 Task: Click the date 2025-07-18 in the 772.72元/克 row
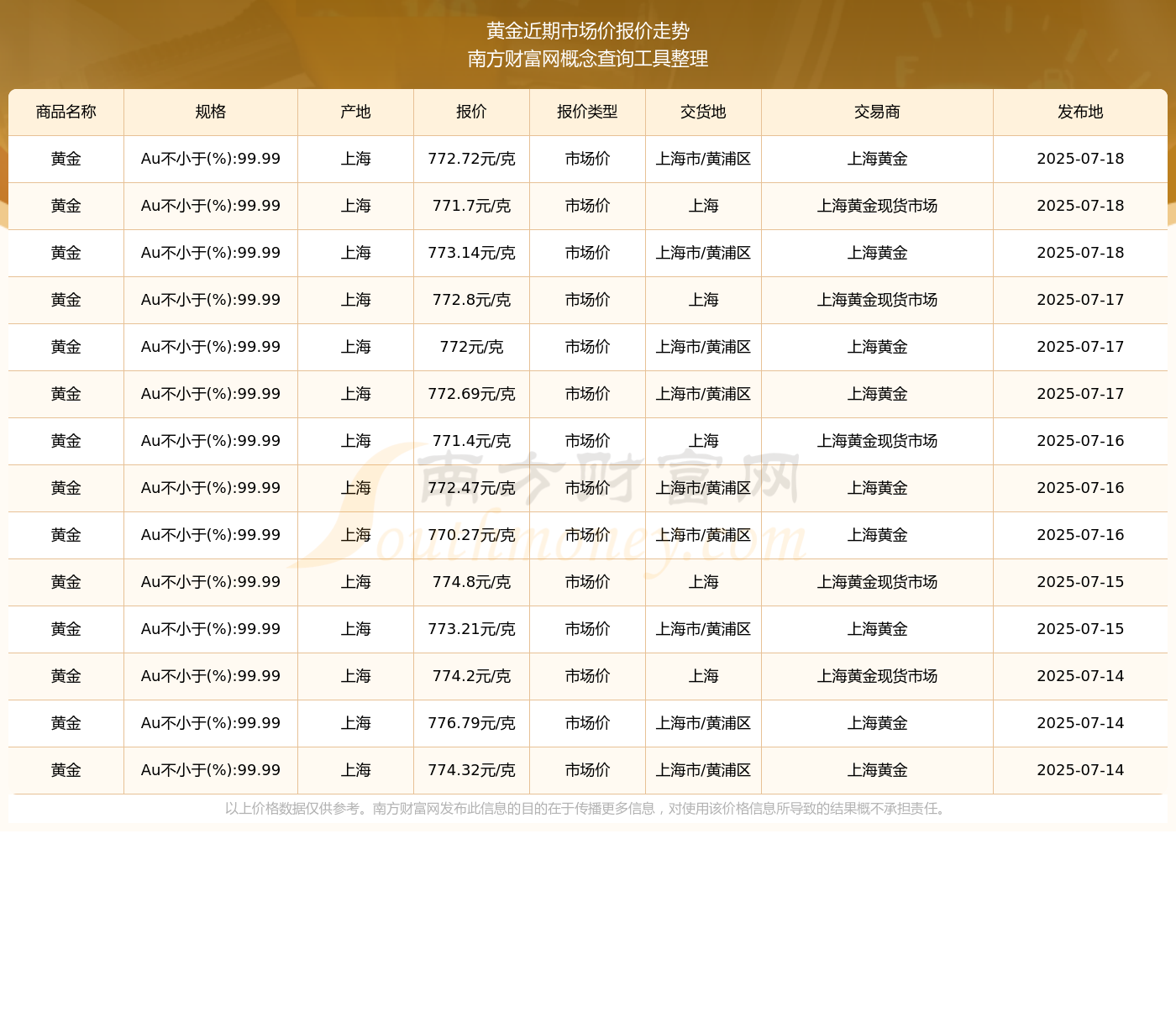click(x=1081, y=159)
